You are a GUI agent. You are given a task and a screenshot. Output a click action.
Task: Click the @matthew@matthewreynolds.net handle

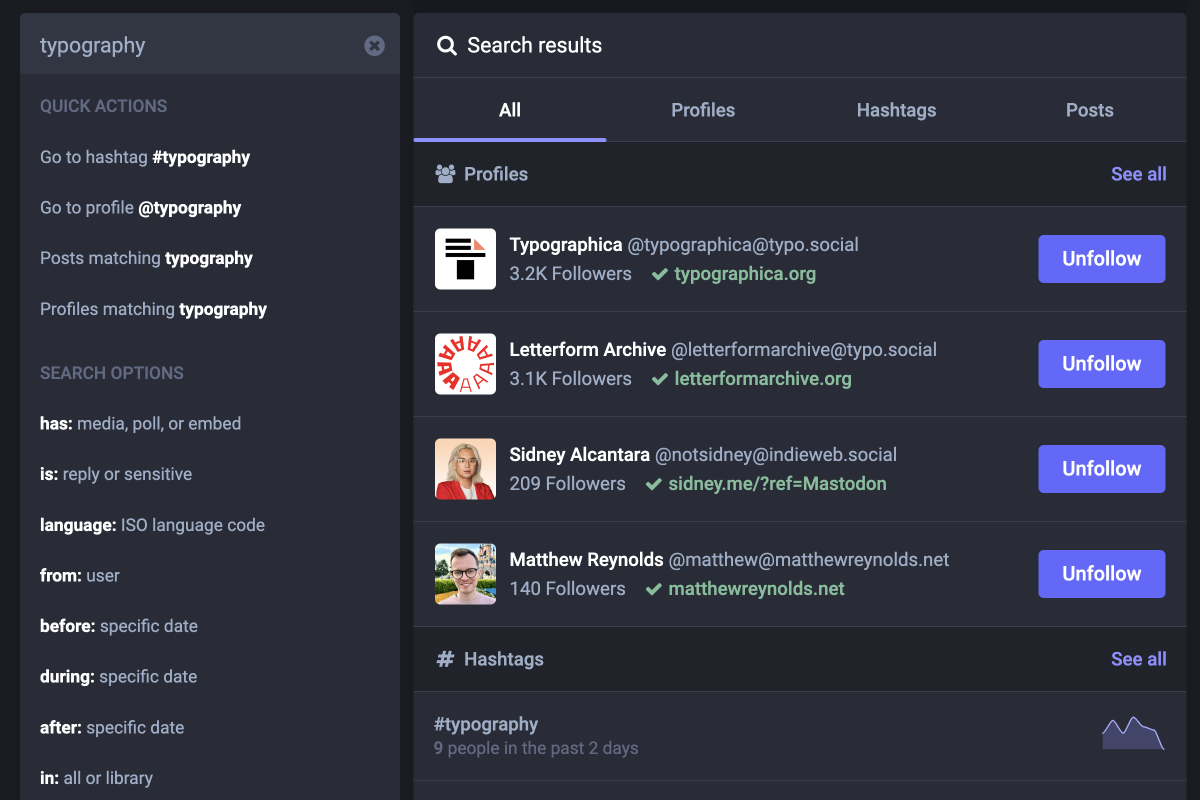point(809,560)
